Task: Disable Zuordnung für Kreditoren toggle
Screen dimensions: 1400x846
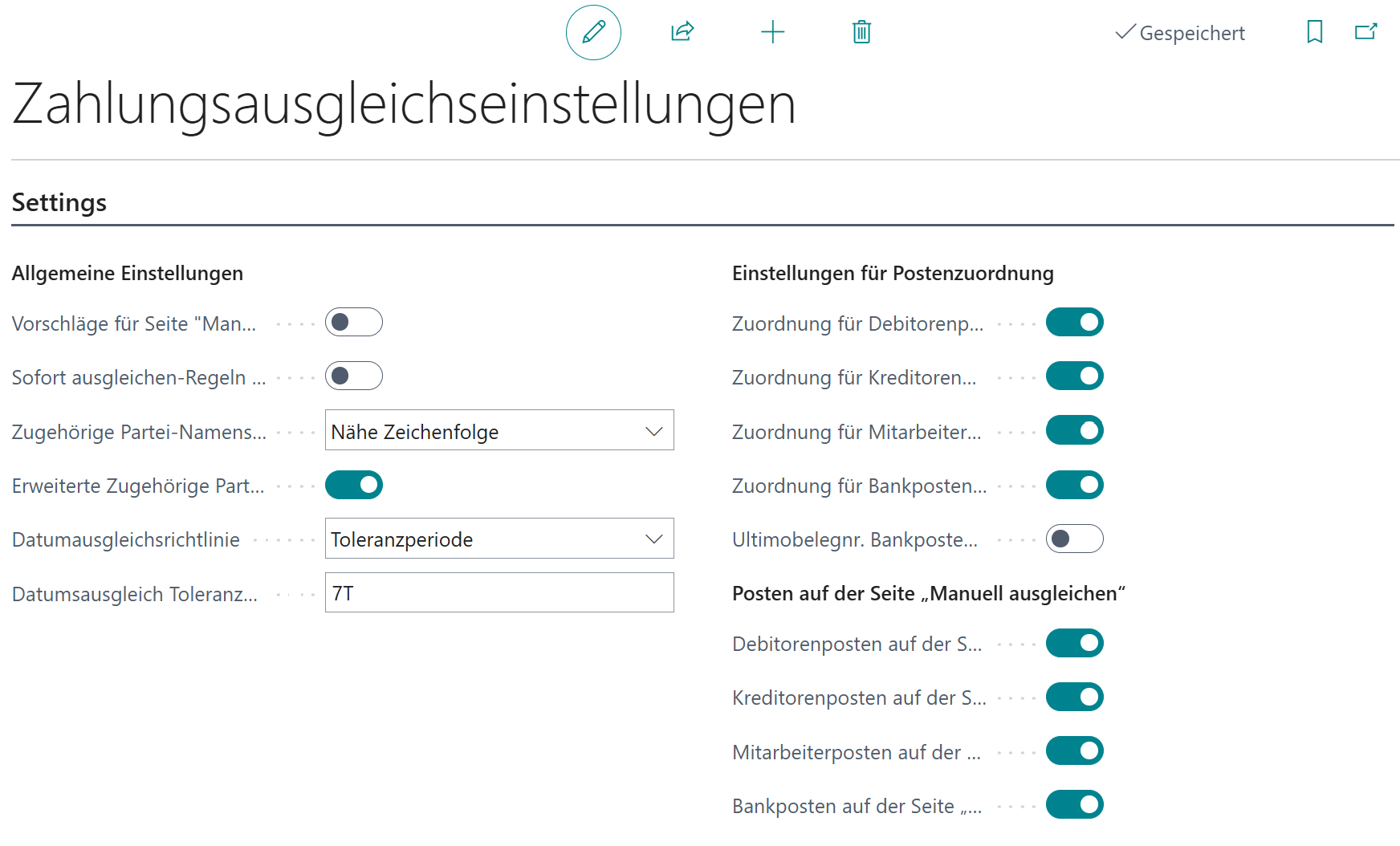Action: [1074, 376]
